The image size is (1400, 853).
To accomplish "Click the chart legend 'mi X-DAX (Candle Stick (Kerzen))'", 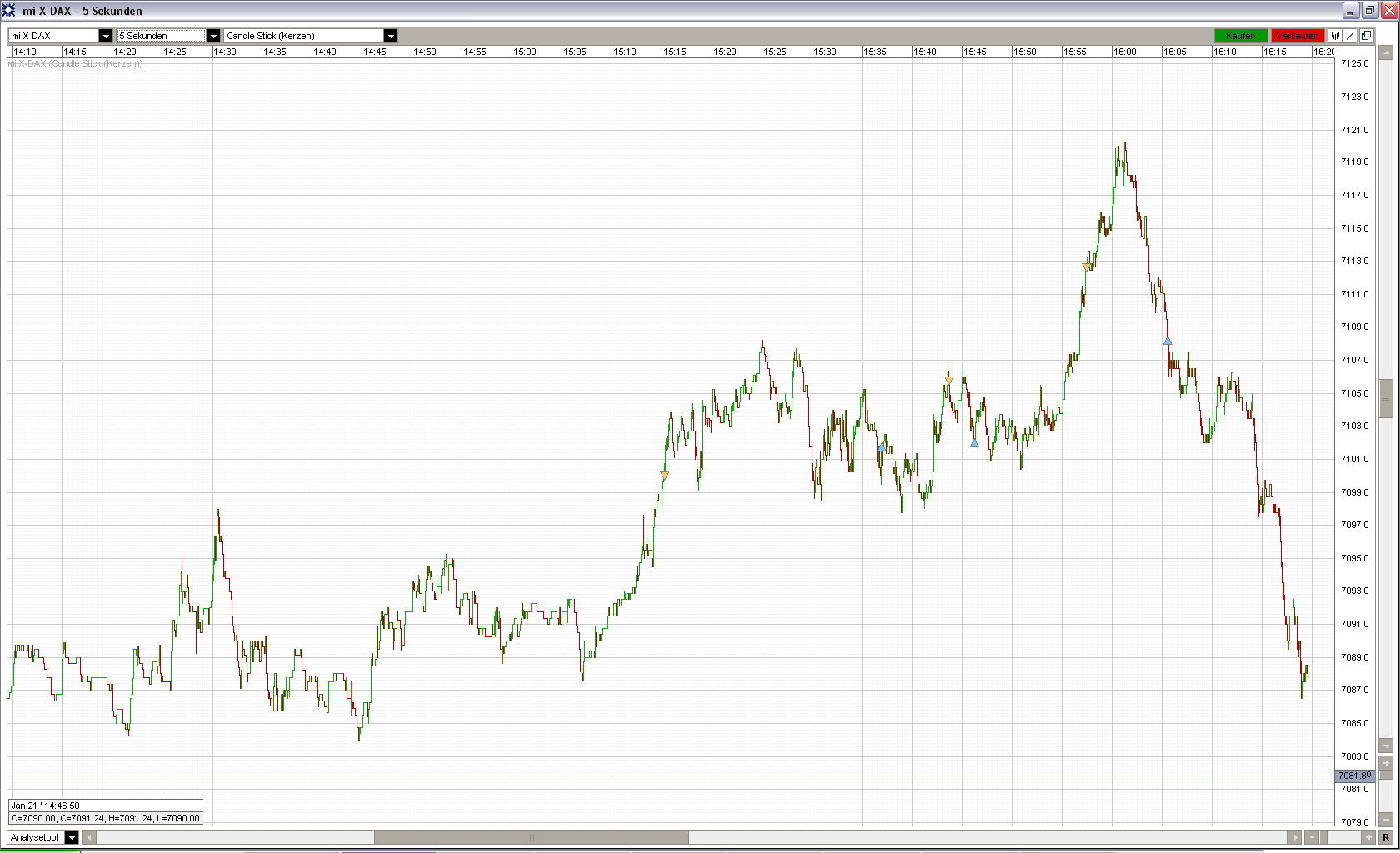I will 75,63.
